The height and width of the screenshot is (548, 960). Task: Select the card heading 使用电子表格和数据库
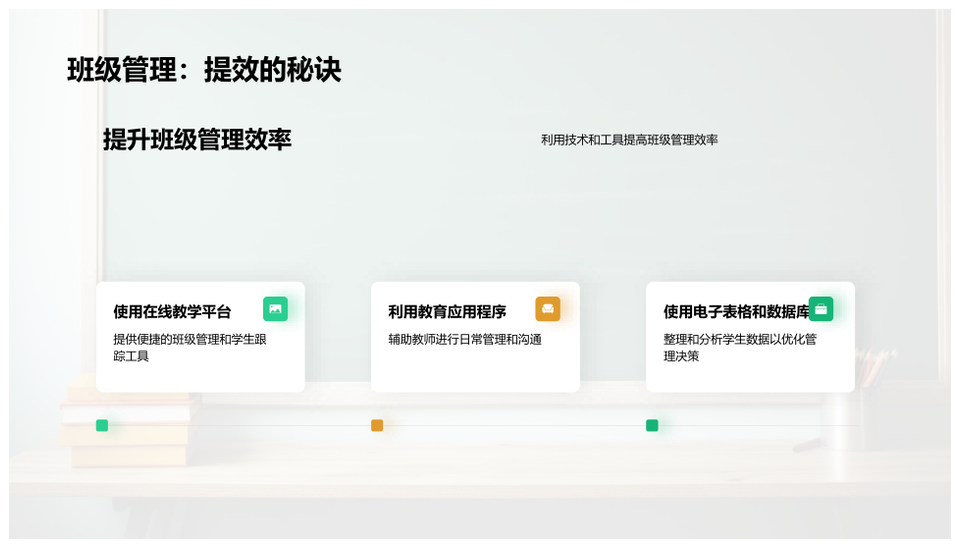736,312
